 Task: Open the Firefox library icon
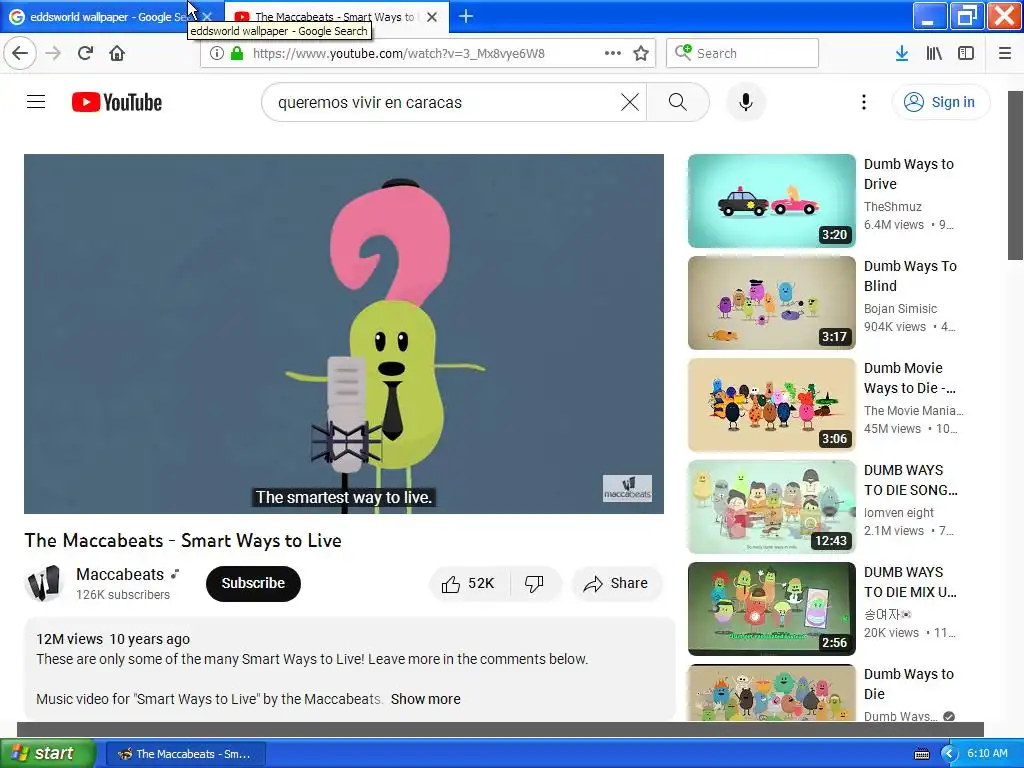coord(934,53)
